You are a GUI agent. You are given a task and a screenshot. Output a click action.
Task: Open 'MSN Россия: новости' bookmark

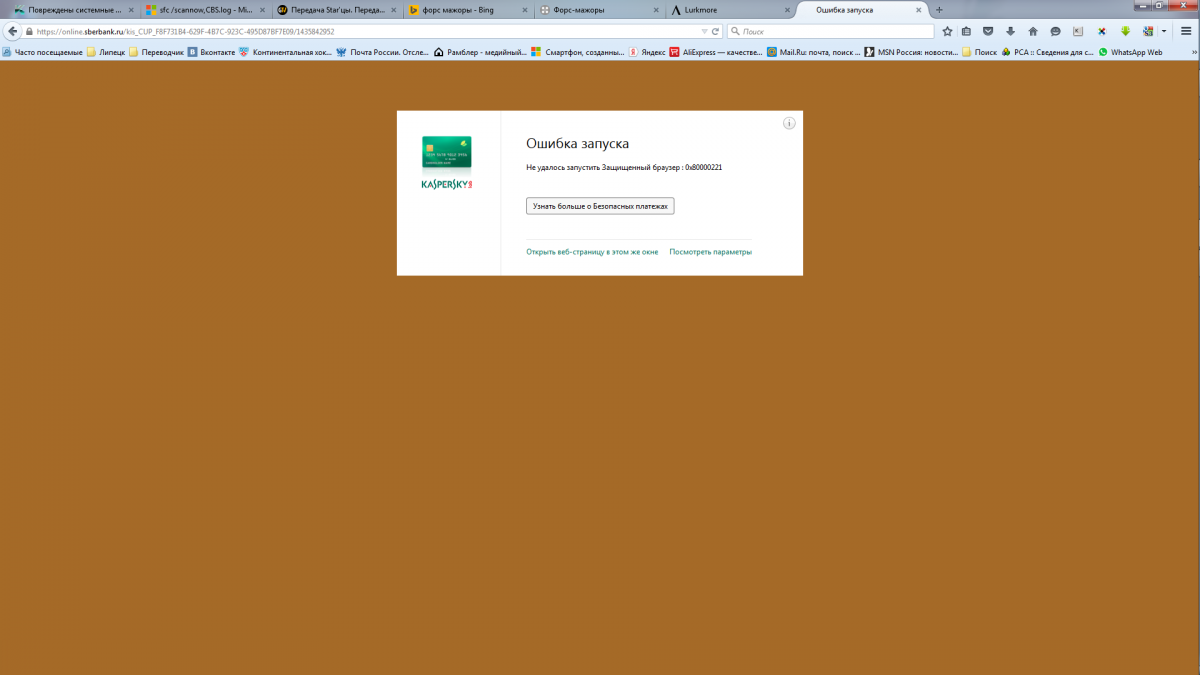click(x=911, y=52)
